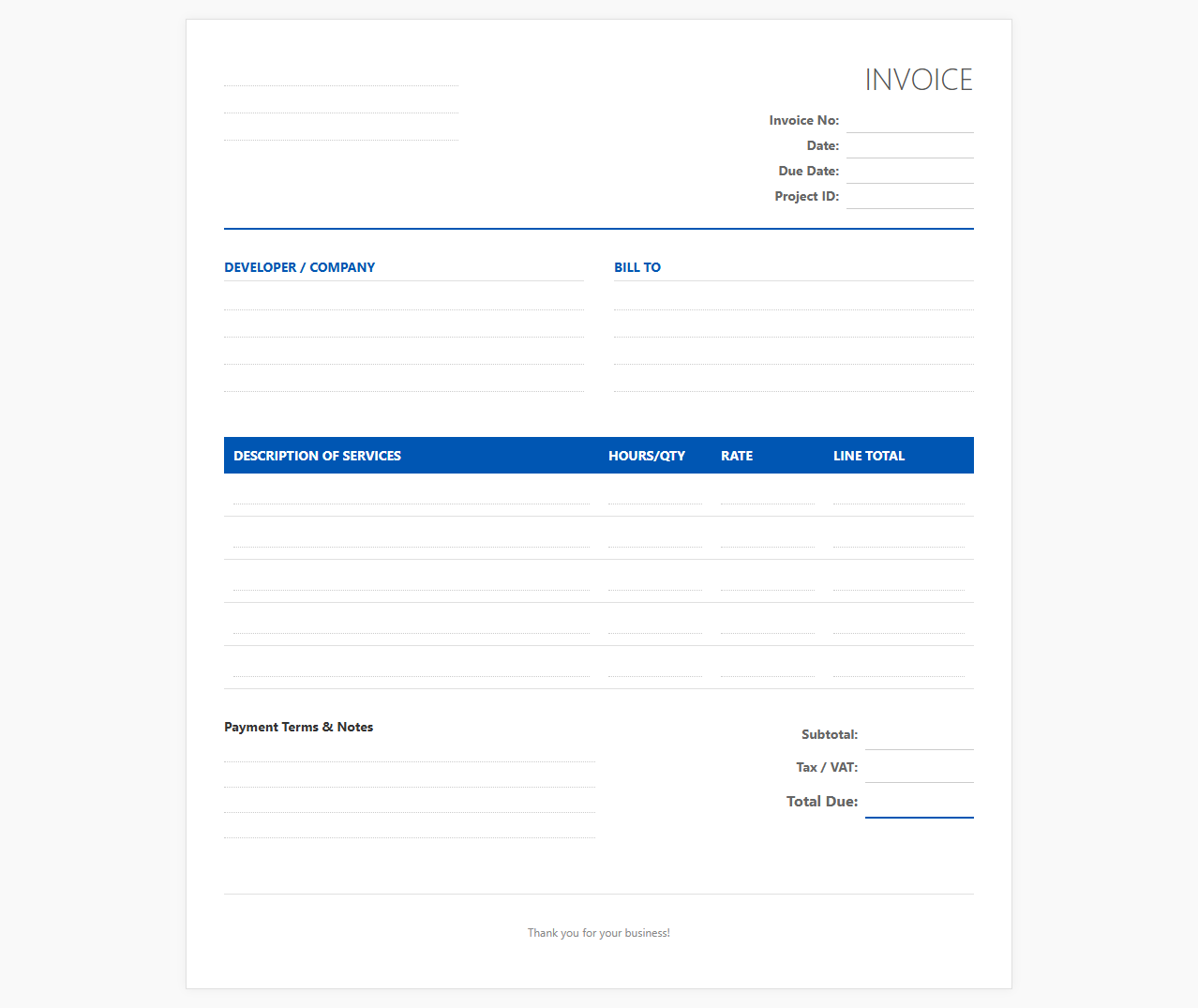Click the Total Due: label
The width and height of the screenshot is (1198, 1008).
[x=822, y=801]
